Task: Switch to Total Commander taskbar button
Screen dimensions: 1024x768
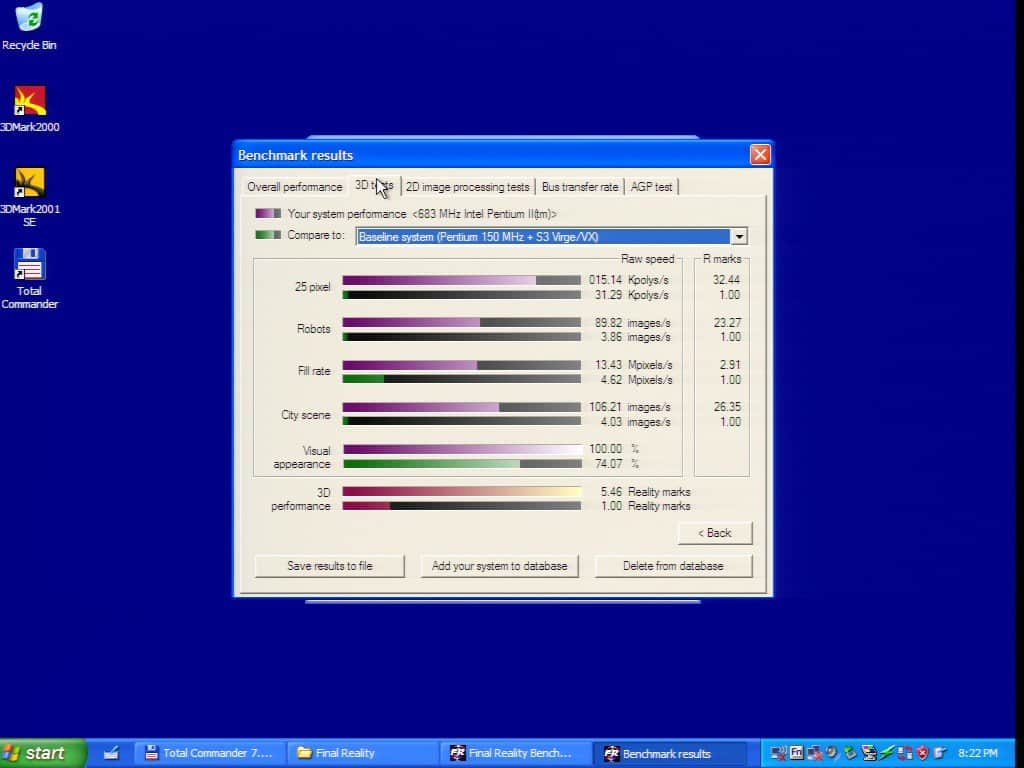Action: tap(210, 753)
